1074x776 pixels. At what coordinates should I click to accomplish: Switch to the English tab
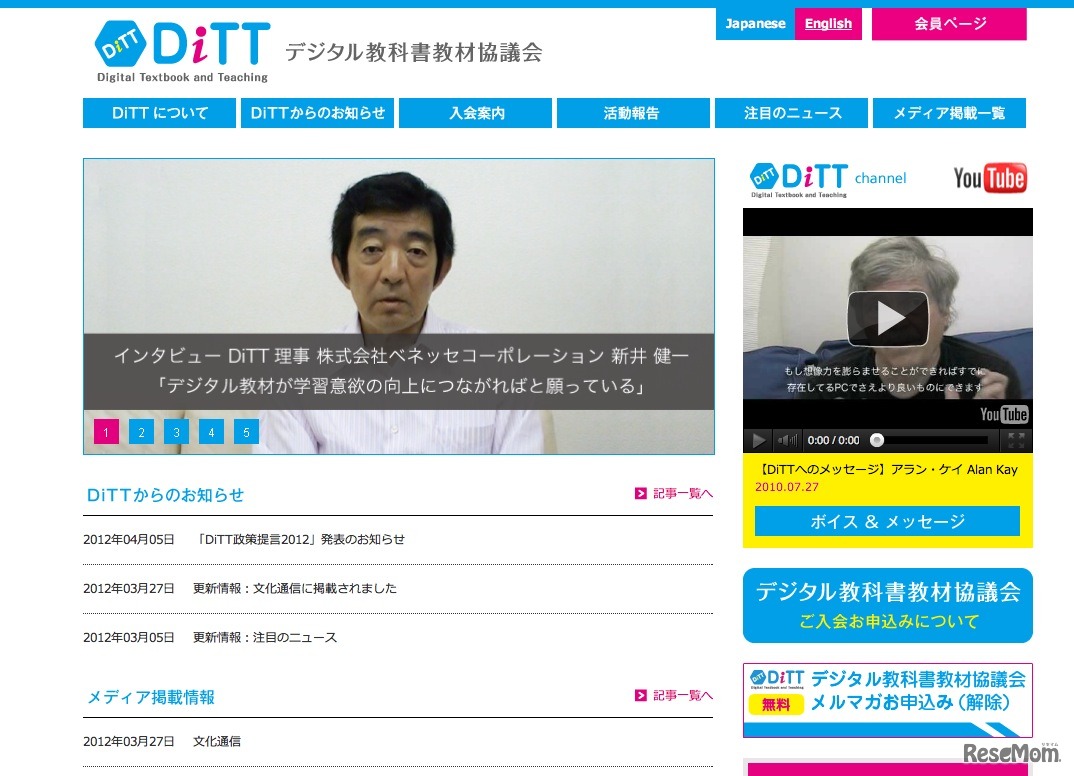tap(828, 23)
